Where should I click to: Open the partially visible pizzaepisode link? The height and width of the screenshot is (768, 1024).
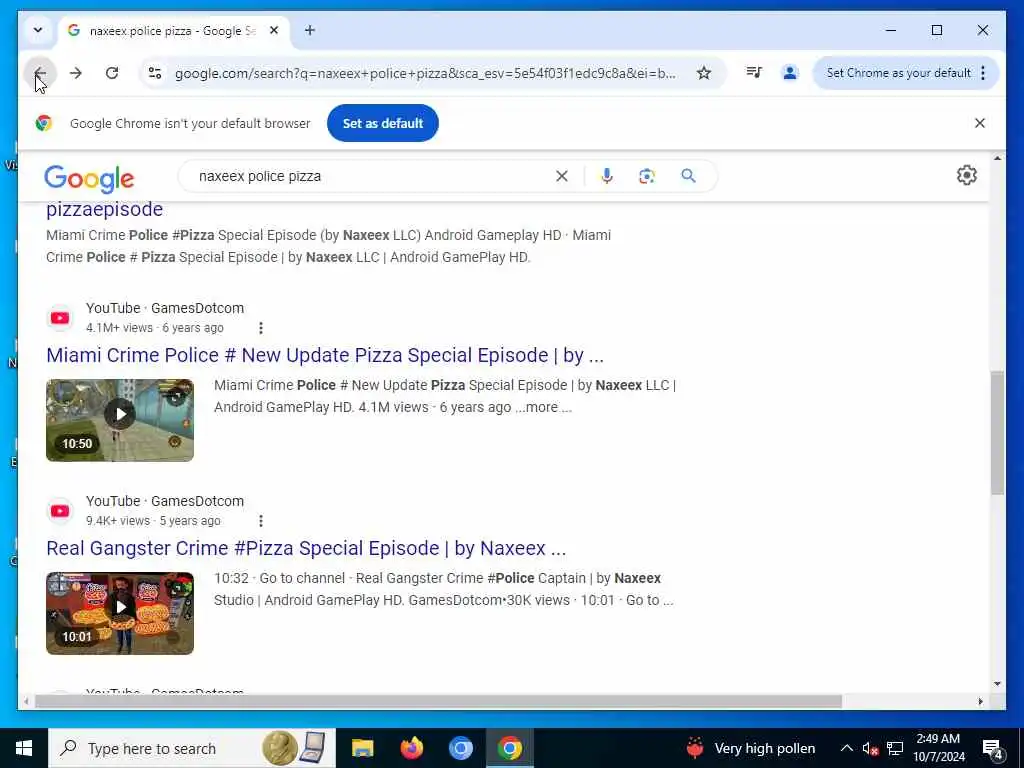pos(104,209)
